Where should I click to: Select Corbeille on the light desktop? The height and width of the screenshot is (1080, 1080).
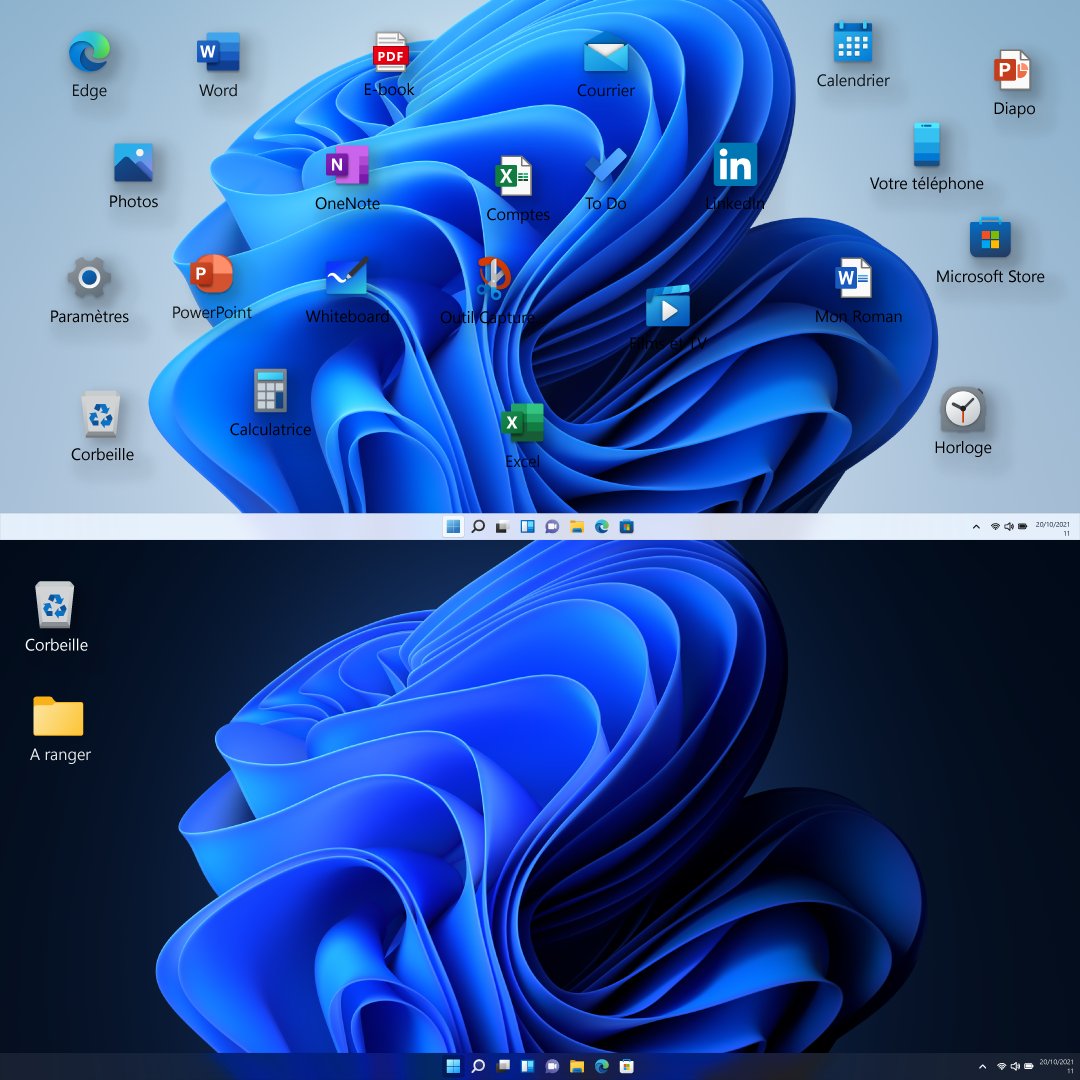coord(101,415)
